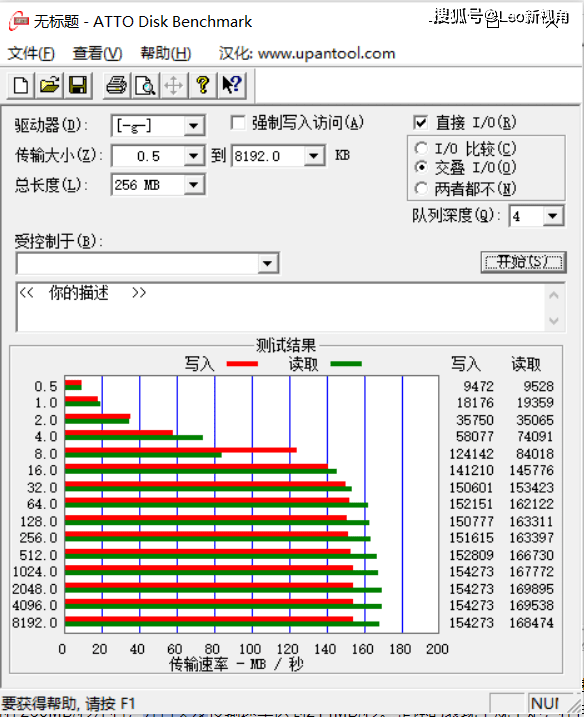The height and width of the screenshot is (717, 584).
Task: Click the 2048.0 transfer size row label
Action: (35, 589)
